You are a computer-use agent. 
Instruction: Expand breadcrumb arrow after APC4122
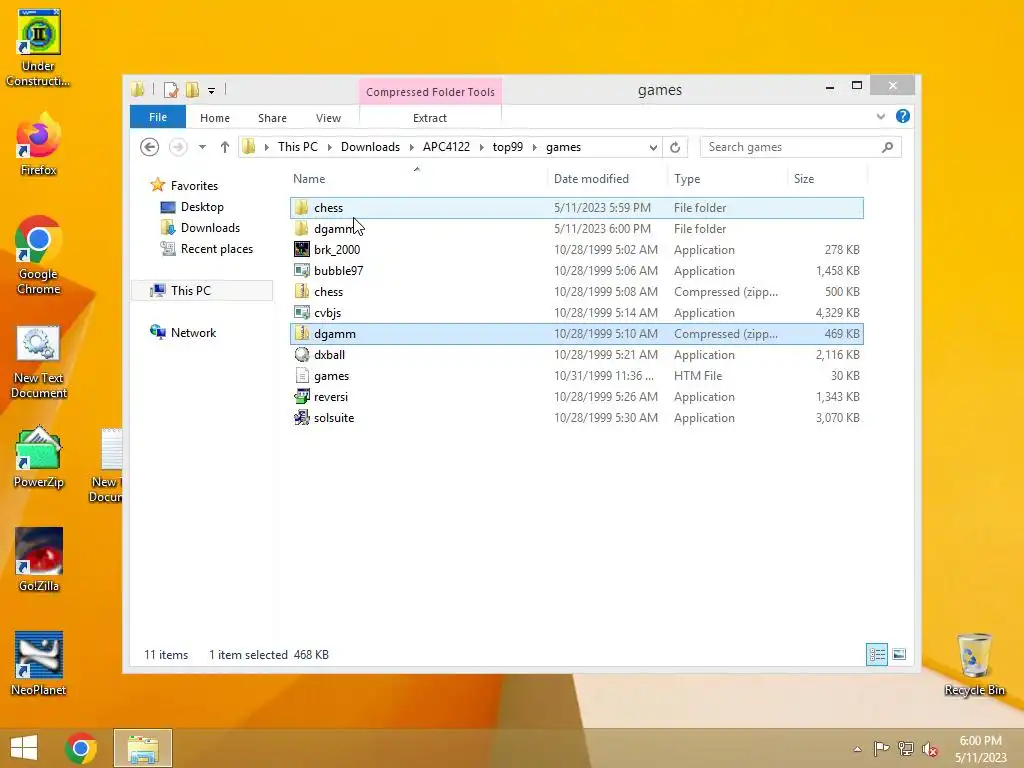481,147
